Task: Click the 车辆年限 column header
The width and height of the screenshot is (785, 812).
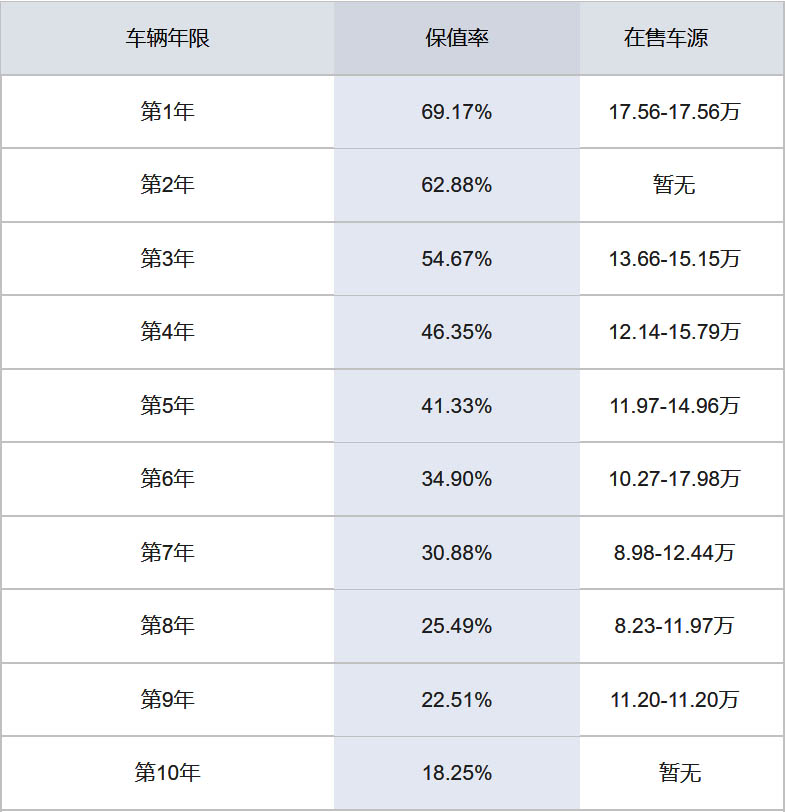Action: (167, 39)
